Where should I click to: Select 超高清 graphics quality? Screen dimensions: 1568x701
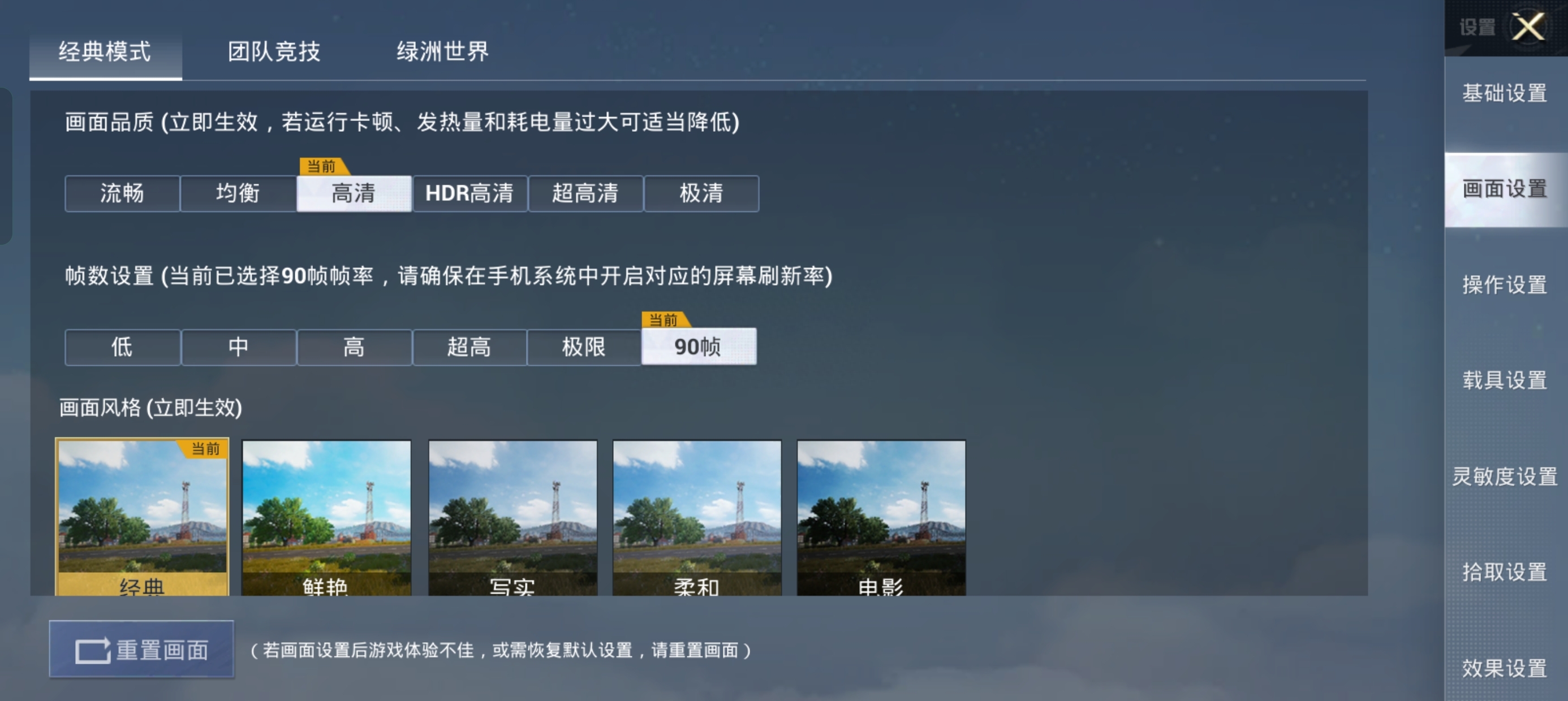[x=585, y=193]
